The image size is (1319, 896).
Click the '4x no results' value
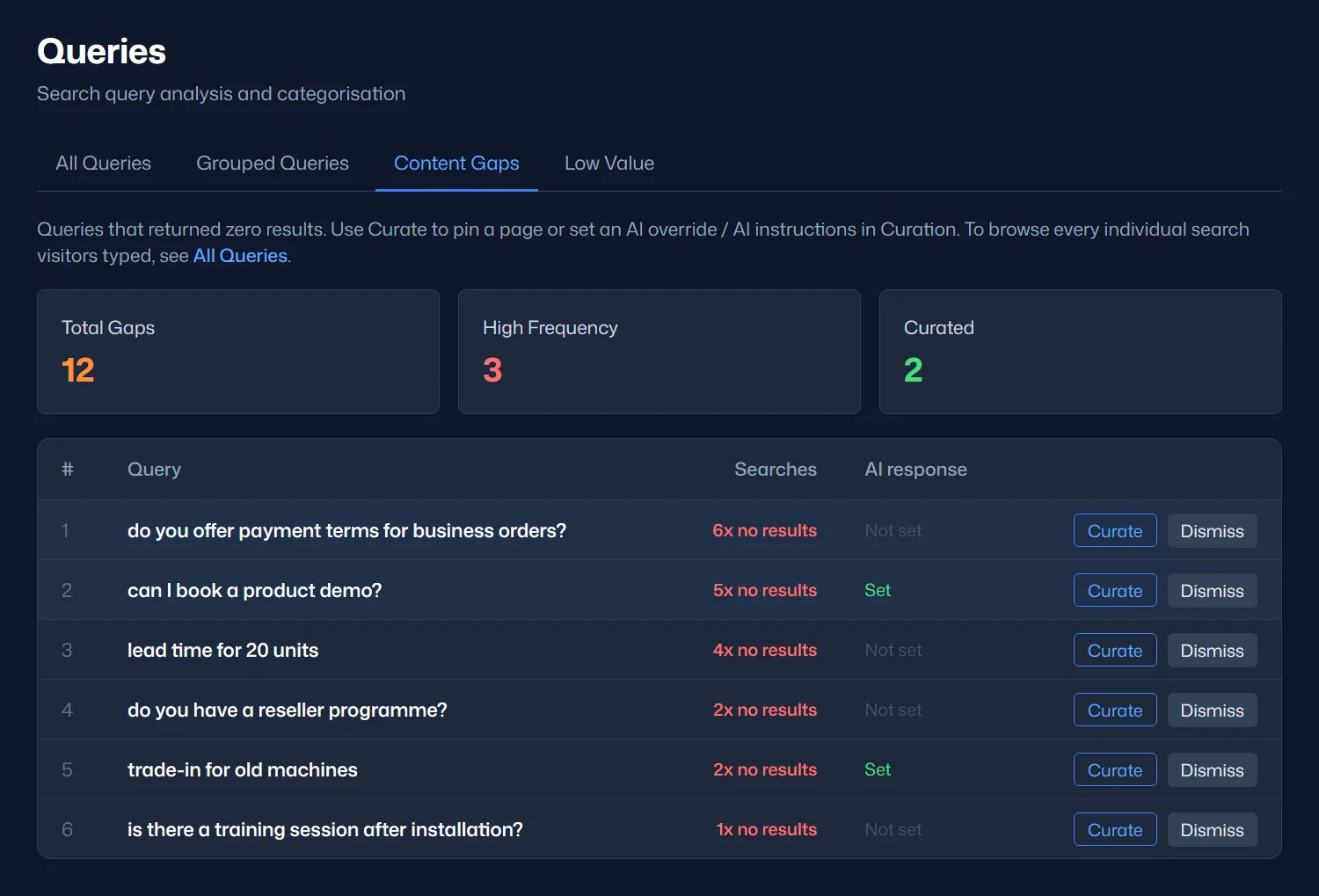(x=764, y=650)
